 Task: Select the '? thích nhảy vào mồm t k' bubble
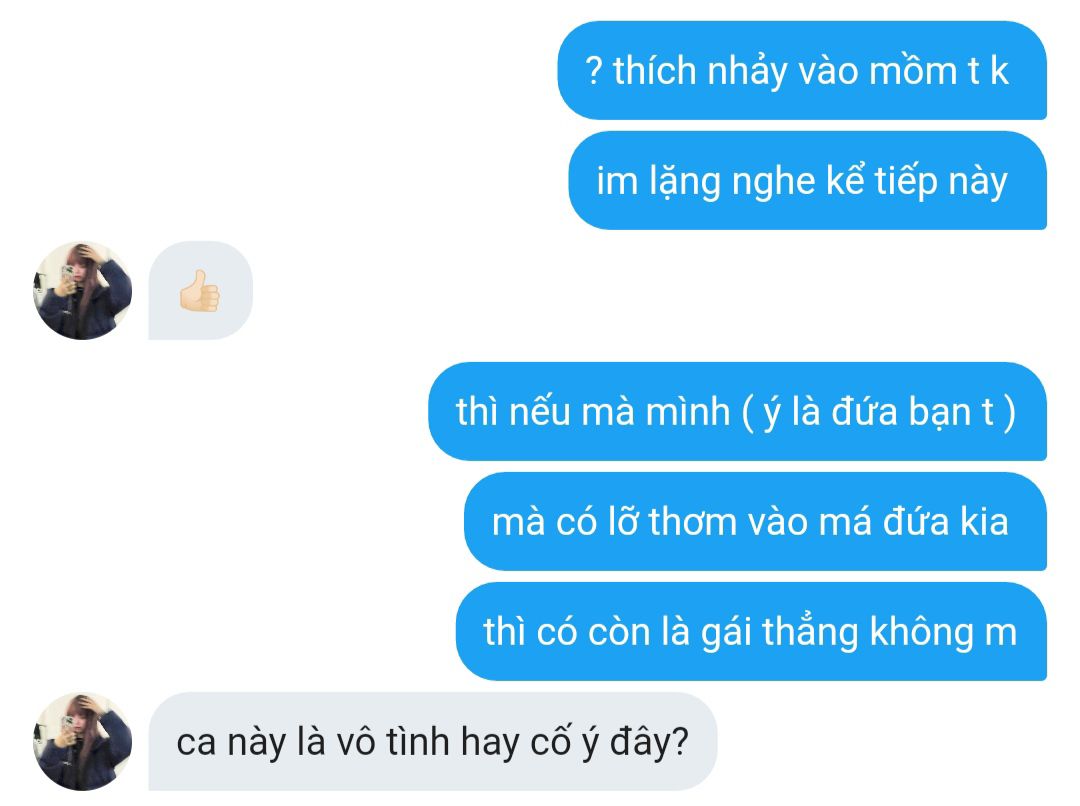pos(802,70)
